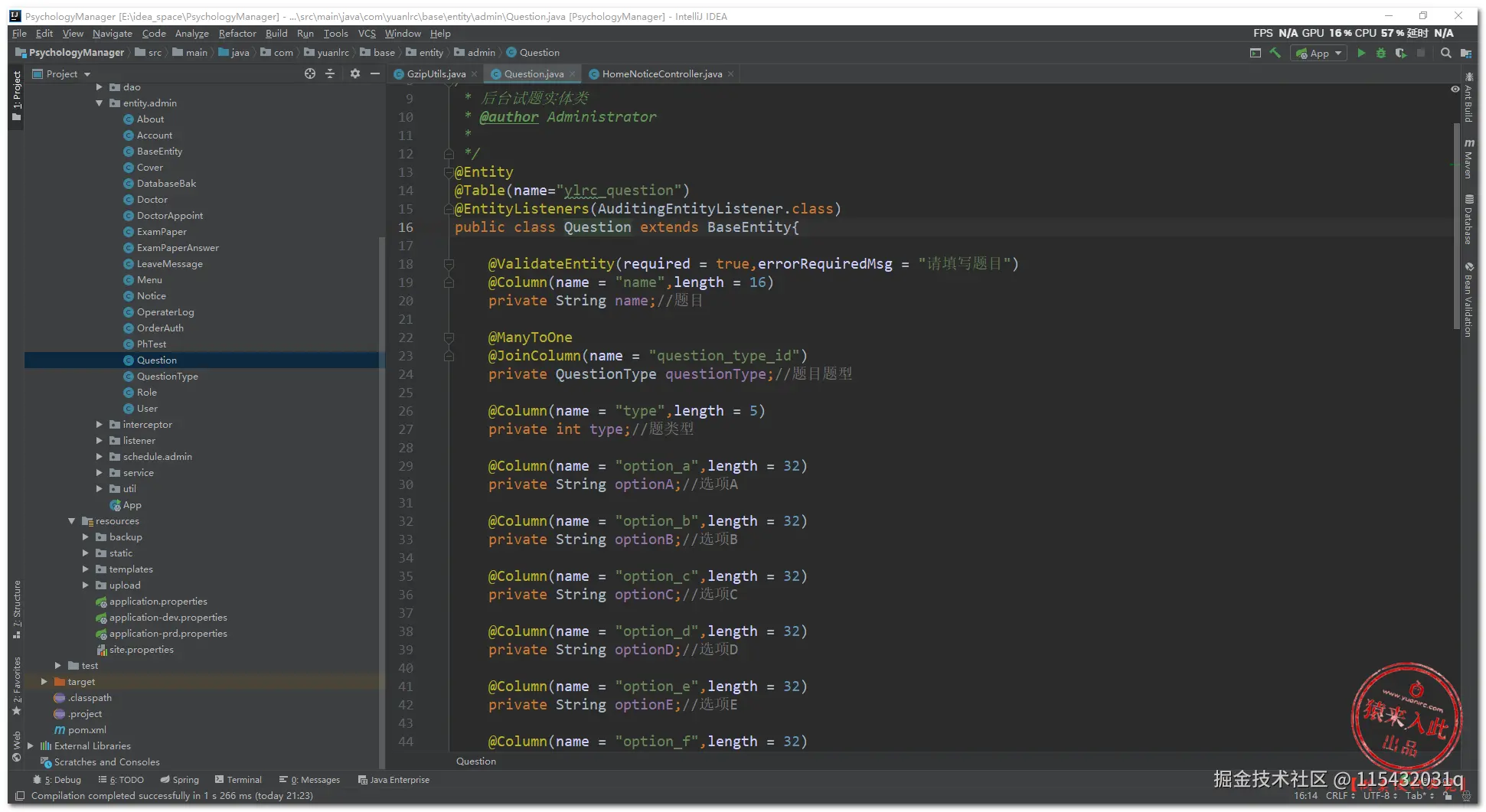Toggle the Maven tool window on the right edge
The height and width of the screenshot is (812, 1486).
tap(1468, 159)
